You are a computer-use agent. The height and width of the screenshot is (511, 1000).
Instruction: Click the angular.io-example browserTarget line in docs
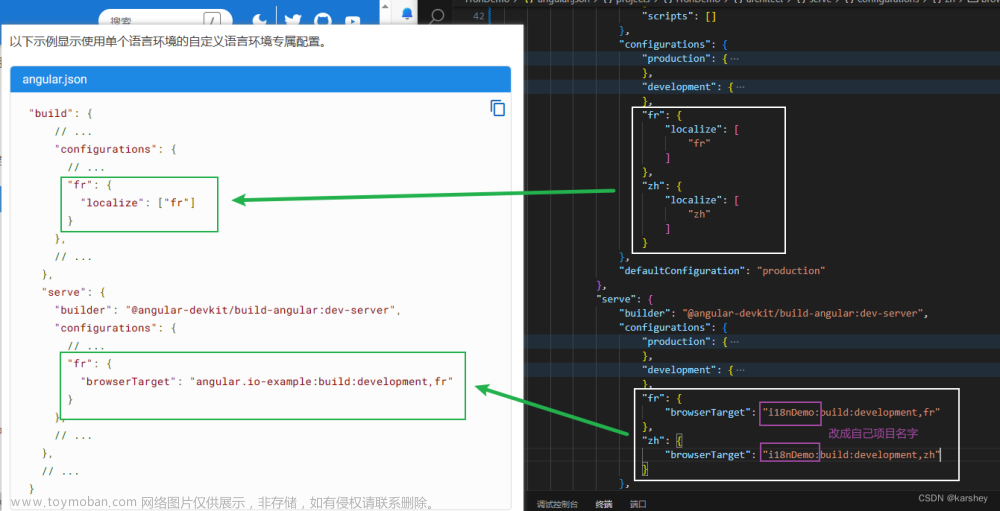pos(267,381)
